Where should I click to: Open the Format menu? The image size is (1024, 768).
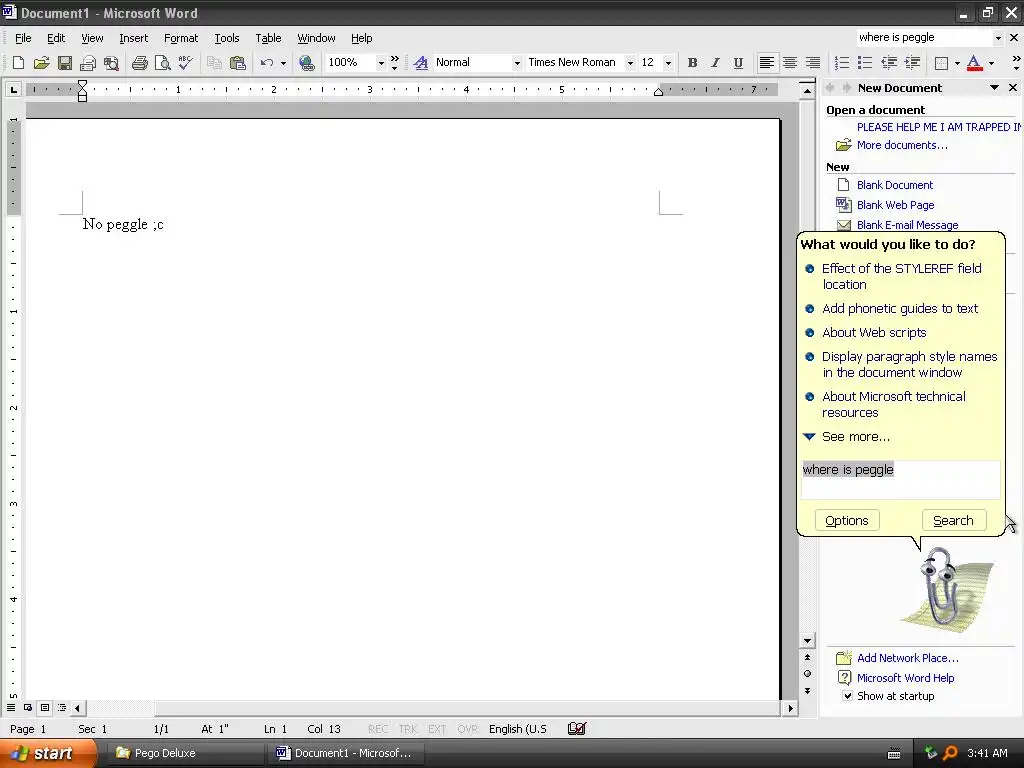[x=181, y=38]
